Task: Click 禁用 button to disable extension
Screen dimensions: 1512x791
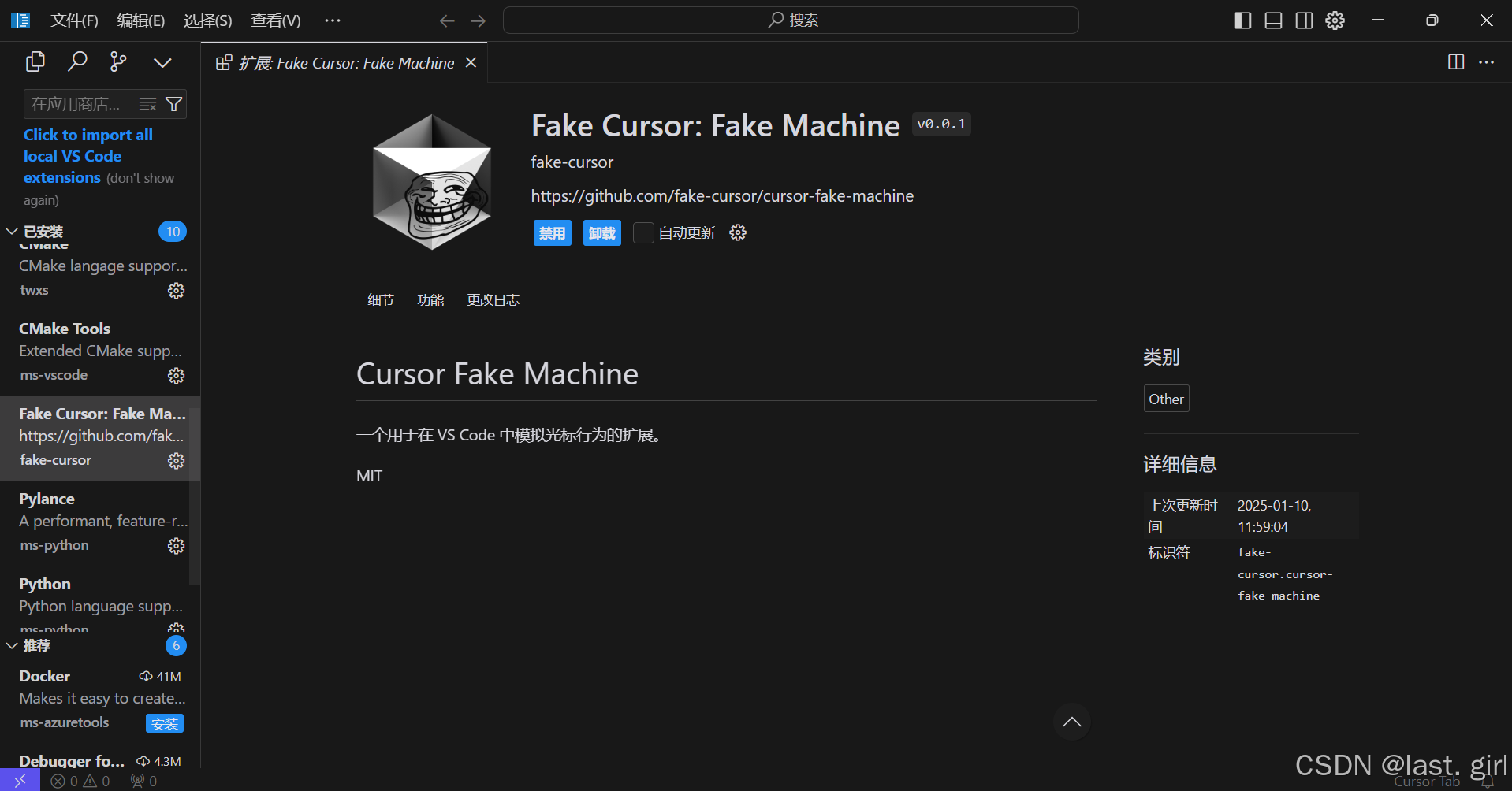Action: [552, 233]
